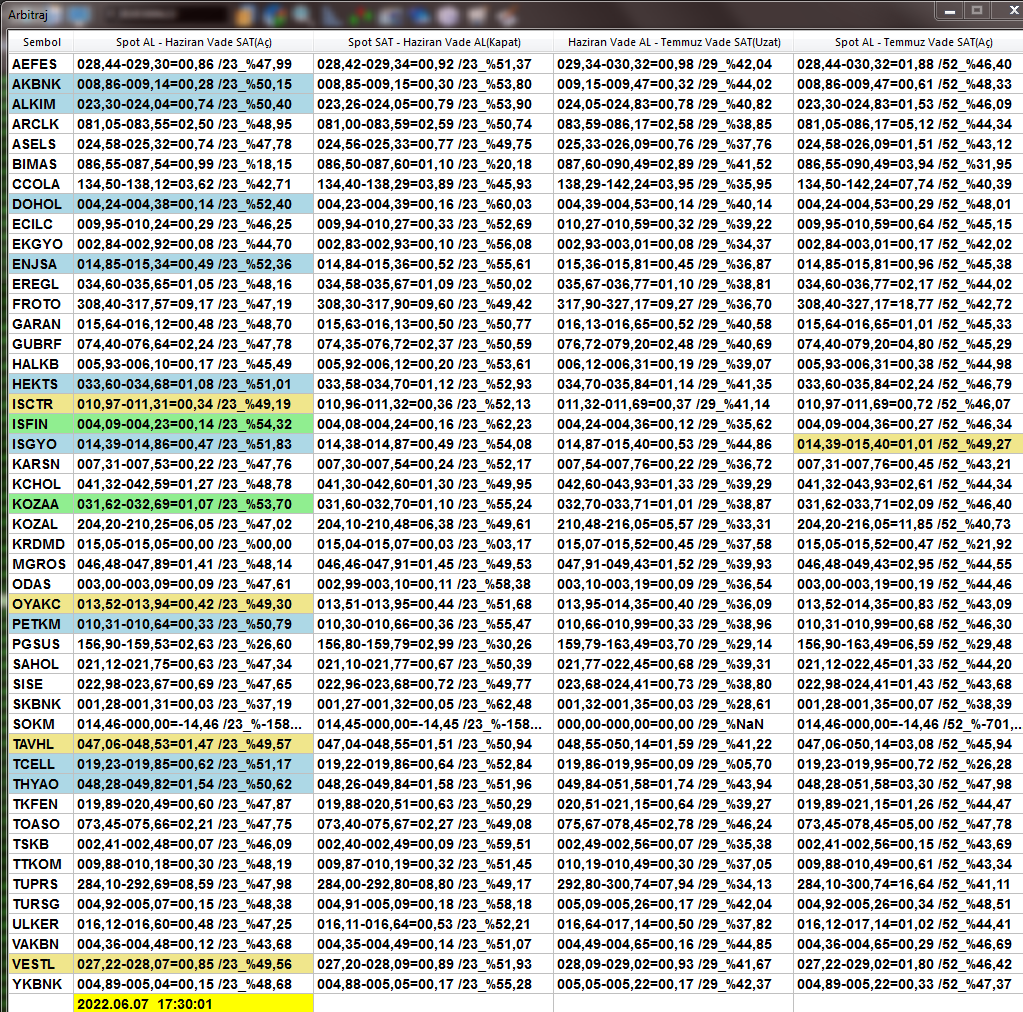Screen dimensions: 1023x1012
Task: Click CCOLA cell 134,50-142,24=07,74
Action: pos(908,184)
